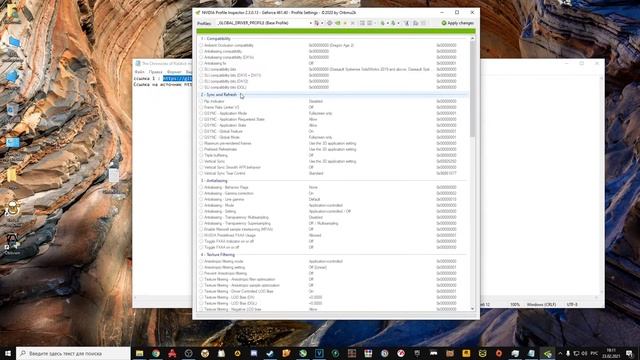Image resolution: width=640 pixels, height=360 pixels.
Task: Click the UTF-8 encoding status in Notepad
Action: point(572,305)
